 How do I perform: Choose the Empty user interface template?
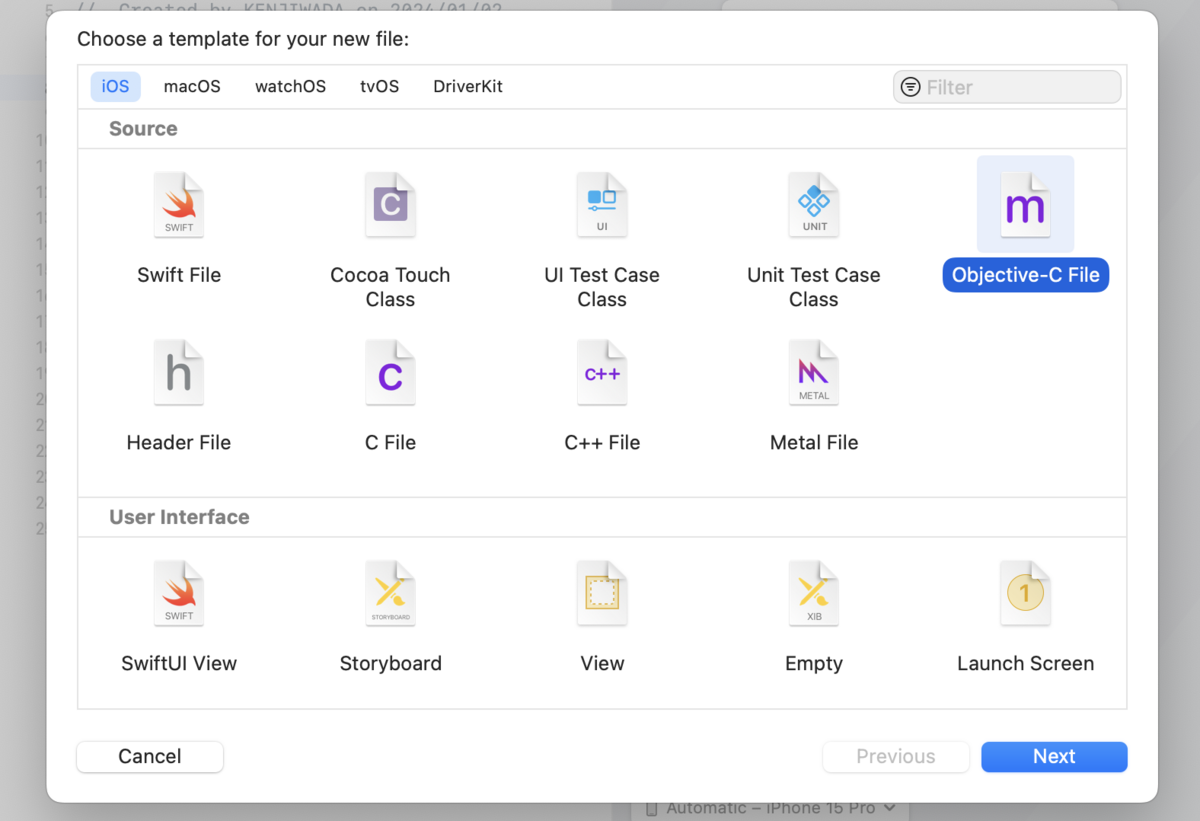pos(813,593)
